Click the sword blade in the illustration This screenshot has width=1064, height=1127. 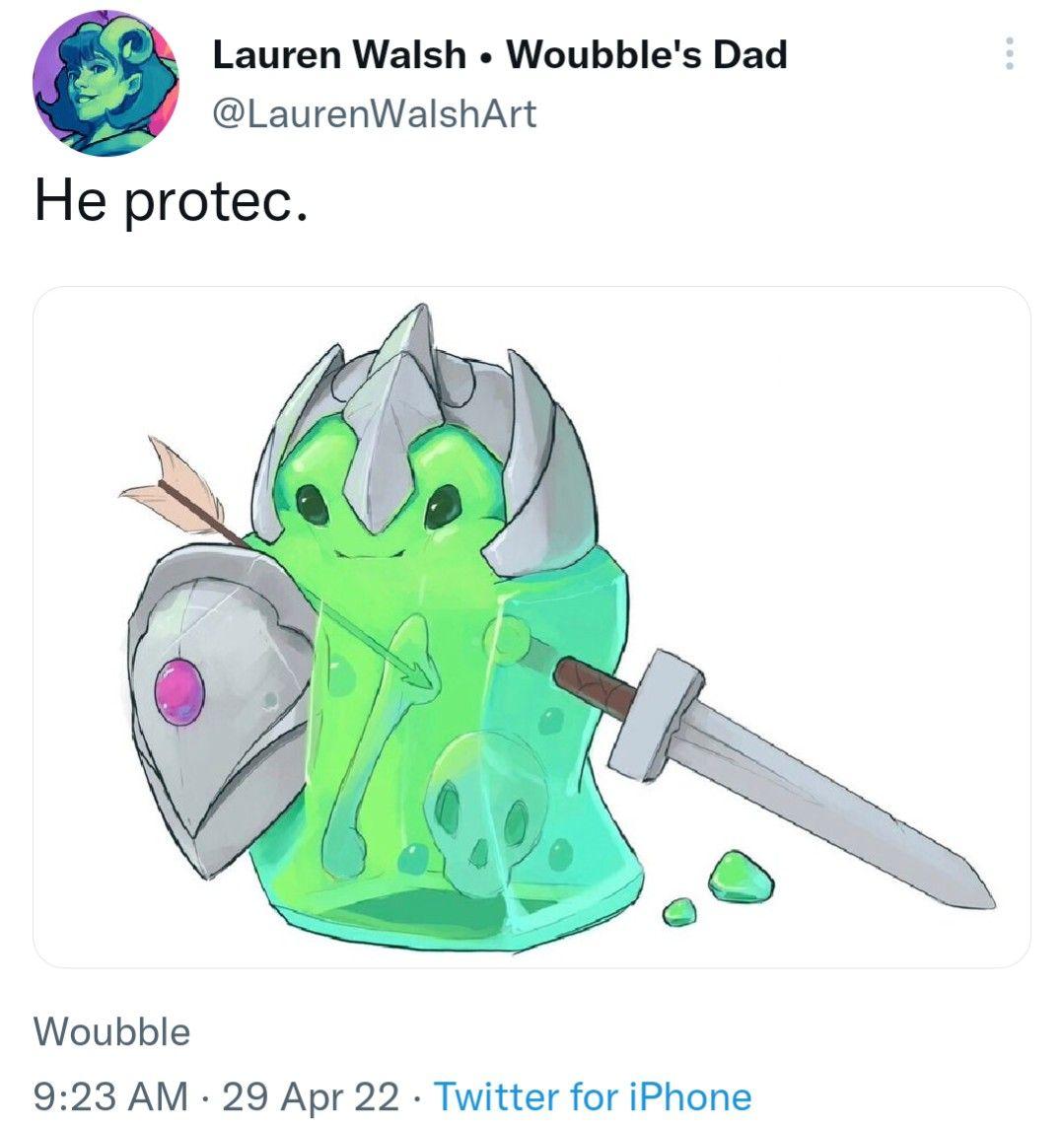point(826,809)
